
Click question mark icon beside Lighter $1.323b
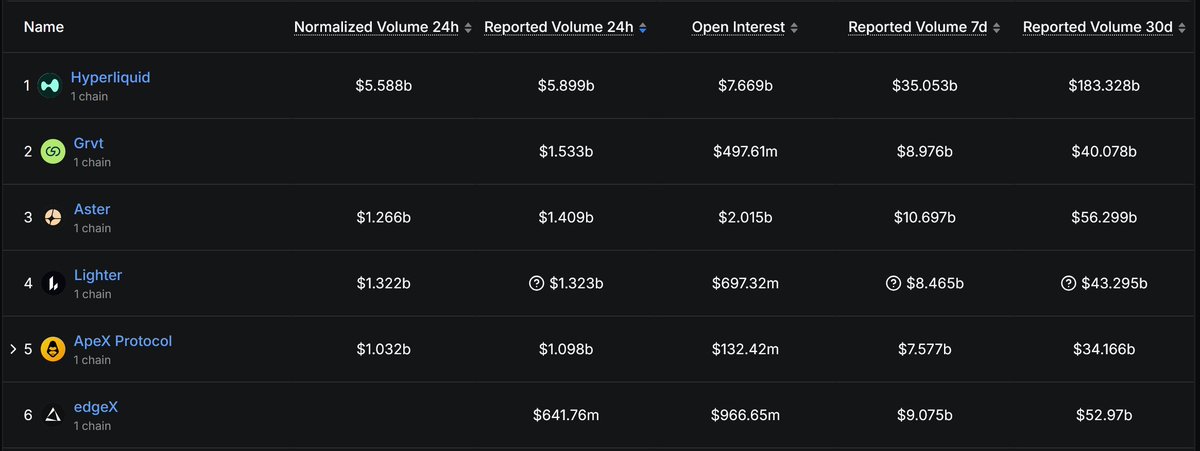point(536,284)
